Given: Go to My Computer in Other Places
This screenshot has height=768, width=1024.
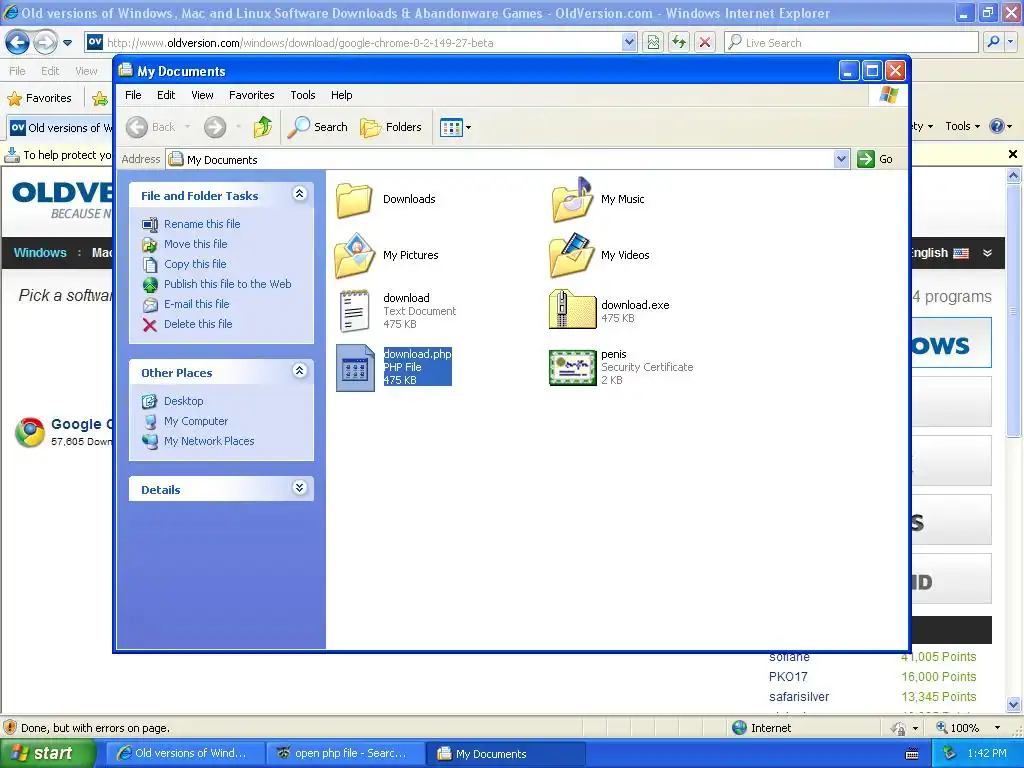Looking at the screenshot, I should (196, 421).
